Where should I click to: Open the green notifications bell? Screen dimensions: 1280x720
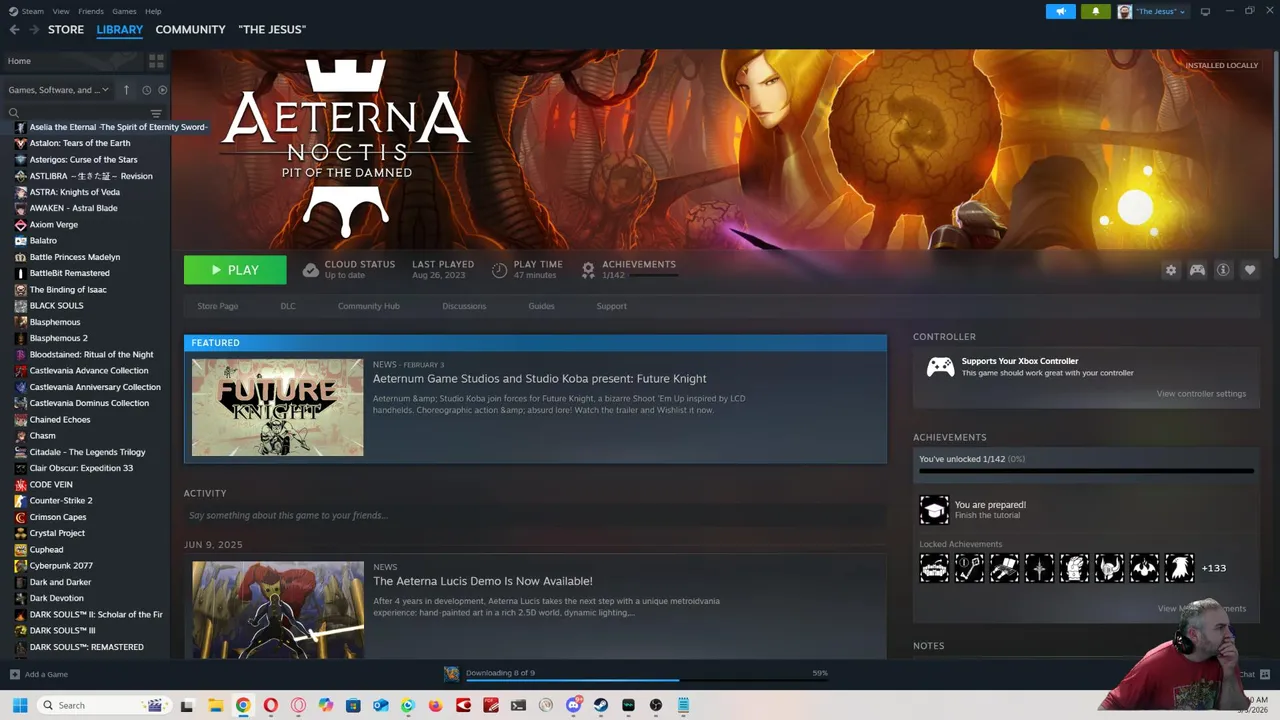(x=1095, y=11)
